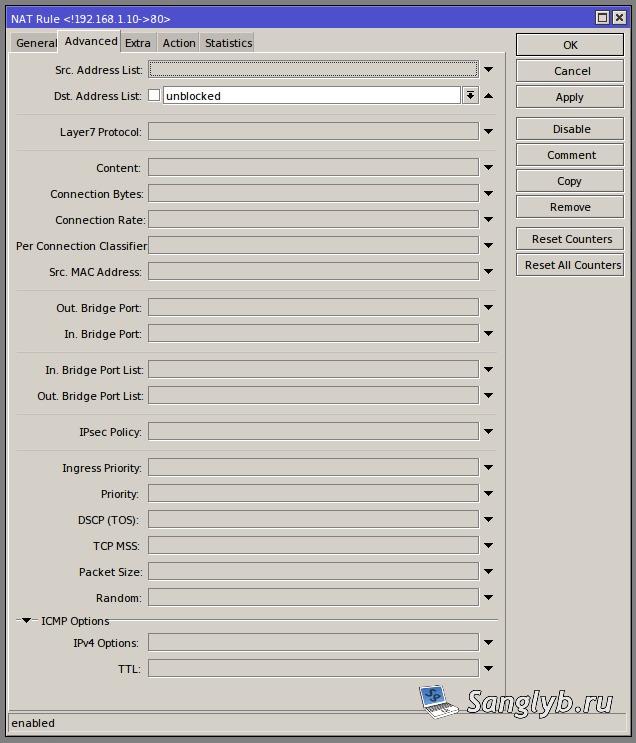Screen dimensions: 636x743
Task: Expand the Connection Bytes field
Action: (489, 193)
